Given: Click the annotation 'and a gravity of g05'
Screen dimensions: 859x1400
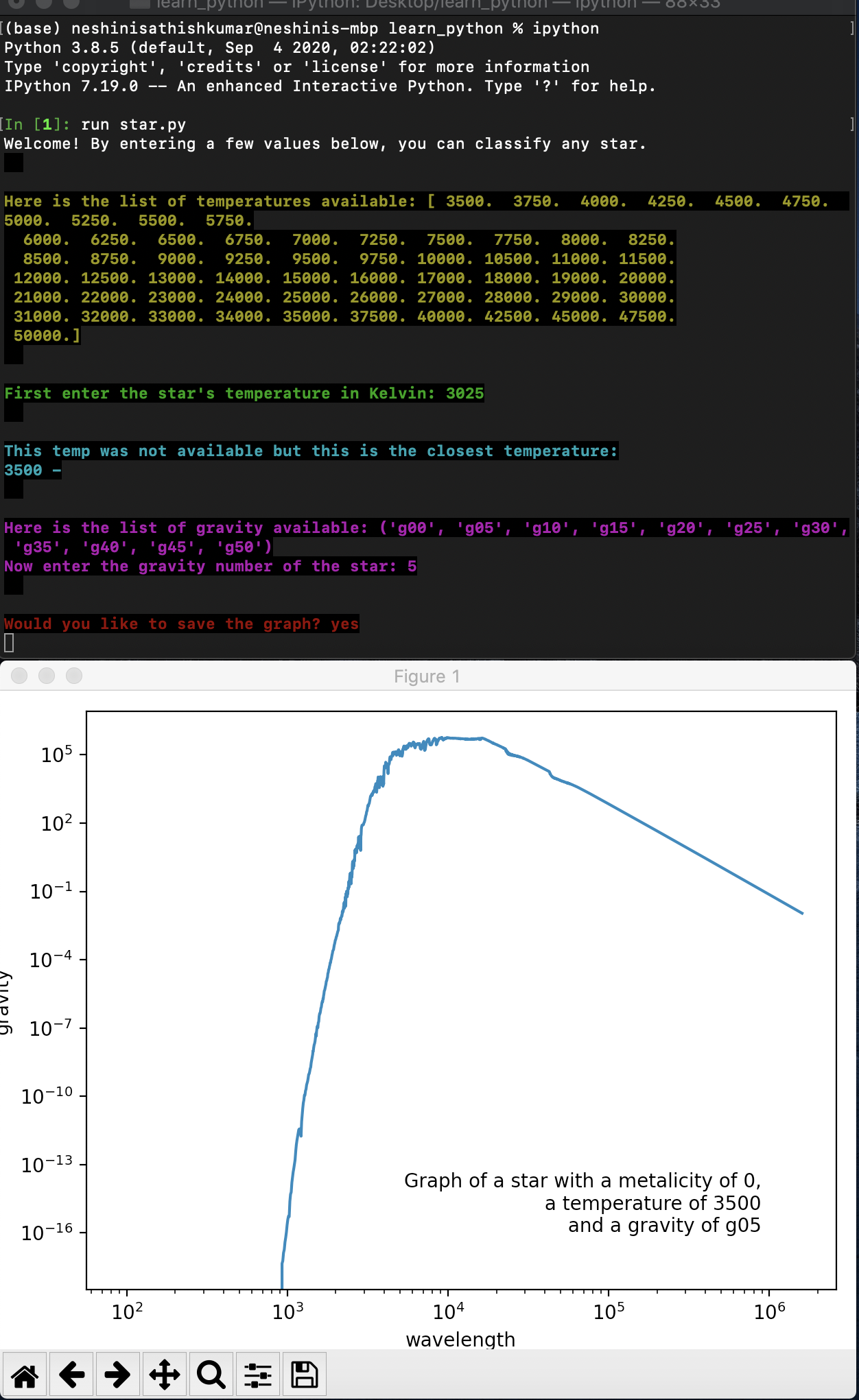Looking at the screenshot, I should click(x=664, y=1225).
